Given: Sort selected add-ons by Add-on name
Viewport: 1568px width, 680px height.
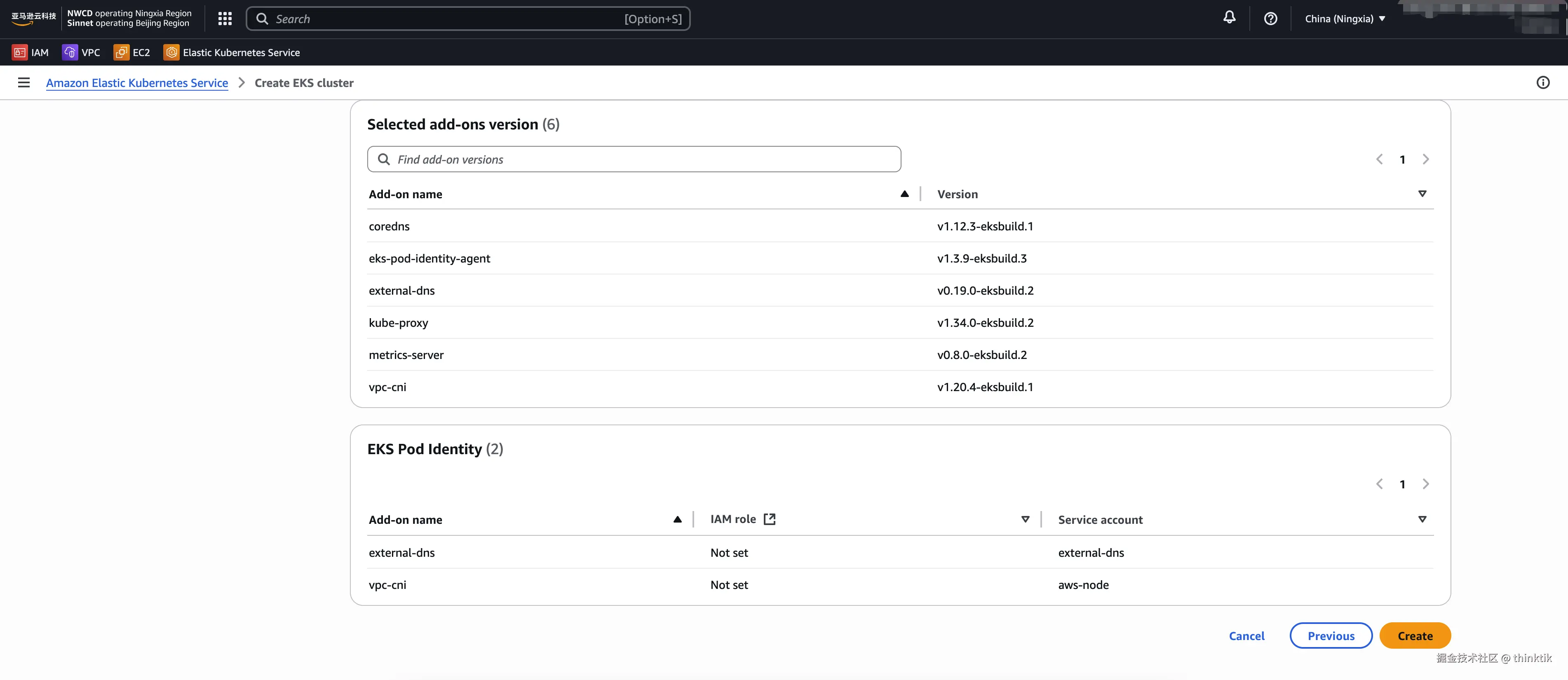Looking at the screenshot, I should [904, 194].
